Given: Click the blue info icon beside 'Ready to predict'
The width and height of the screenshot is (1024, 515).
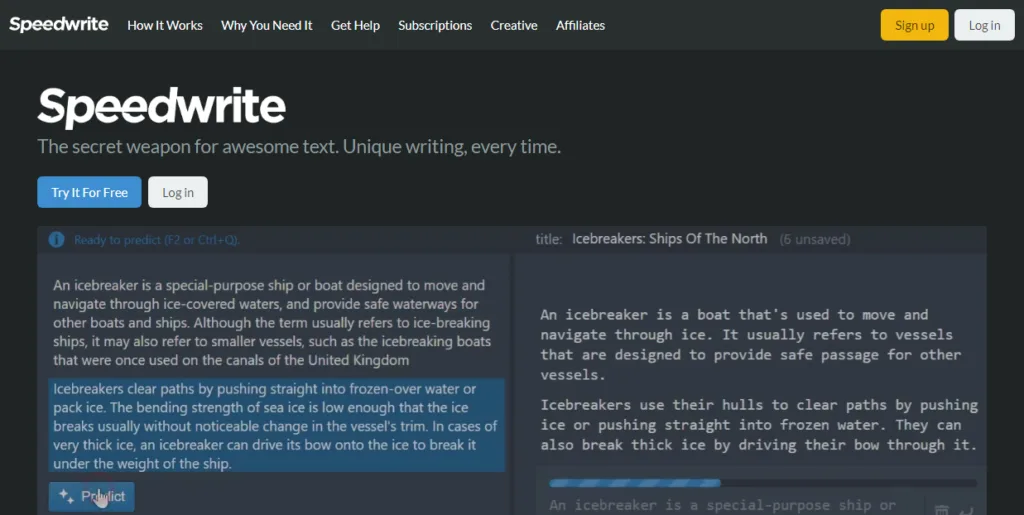Looking at the screenshot, I should pos(56,240).
